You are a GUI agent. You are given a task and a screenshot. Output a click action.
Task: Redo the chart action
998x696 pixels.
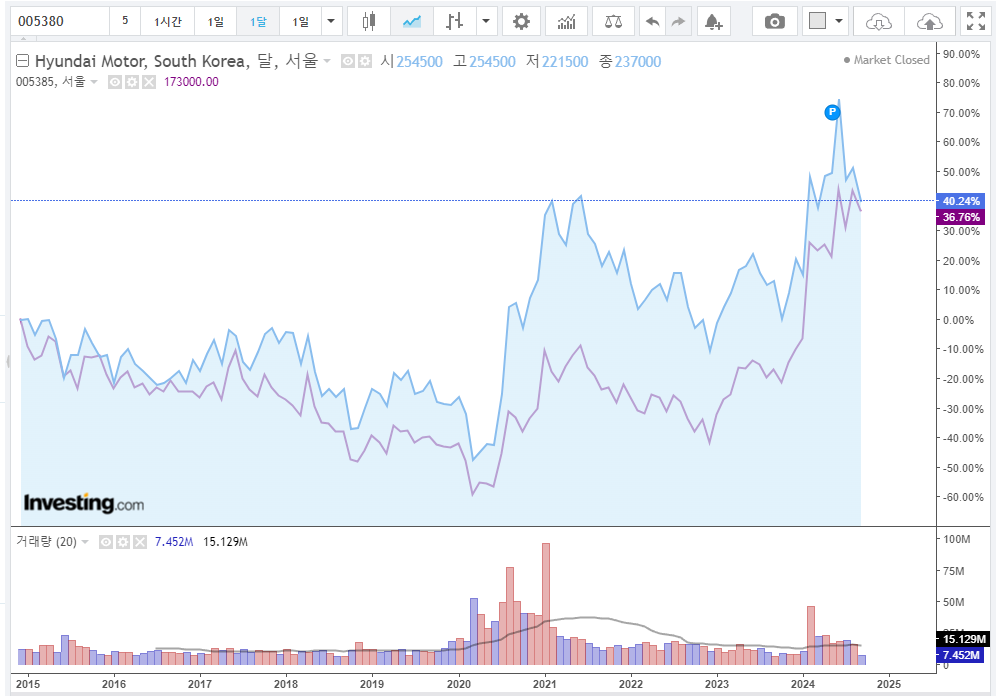click(678, 22)
